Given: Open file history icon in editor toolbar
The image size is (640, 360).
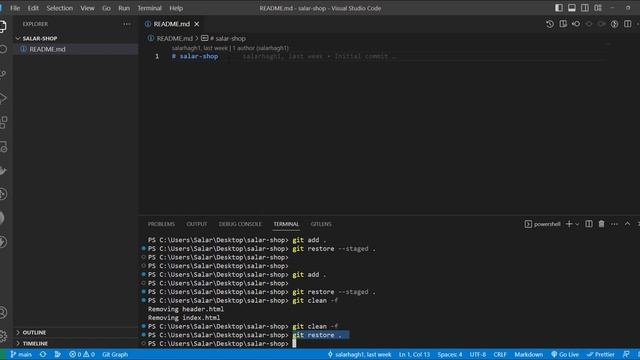Looking at the screenshot, I should (x=550, y=24).
